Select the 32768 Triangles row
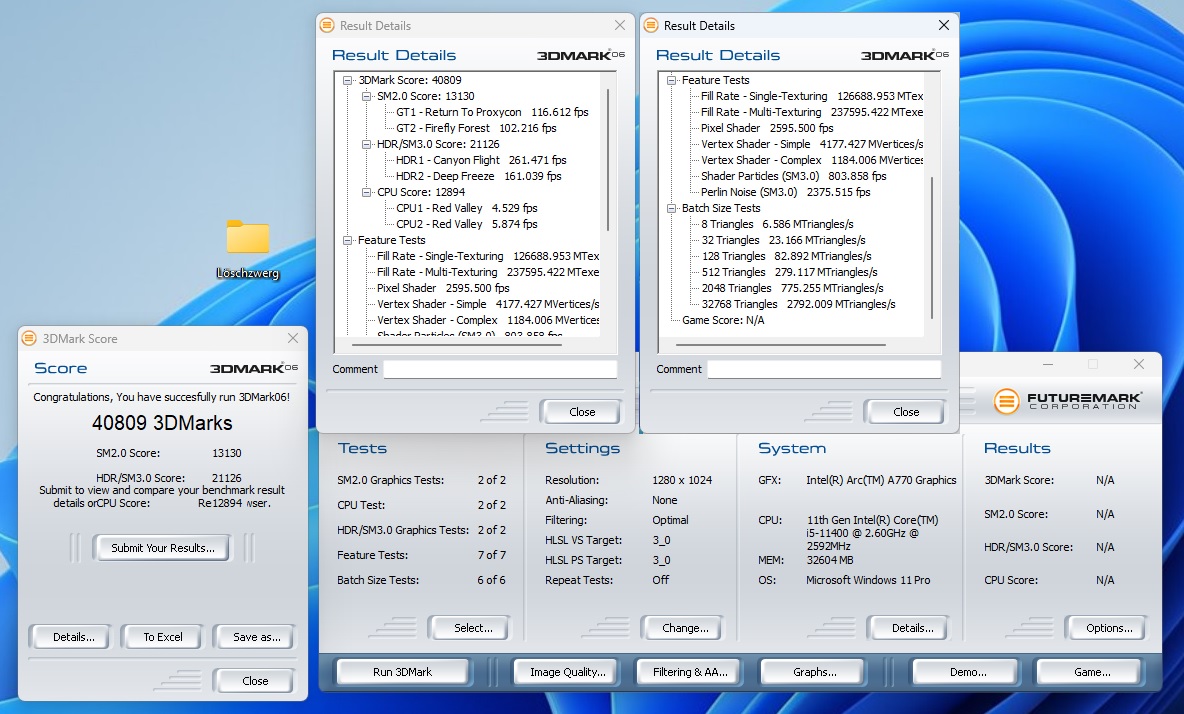 tap(798, 304)
